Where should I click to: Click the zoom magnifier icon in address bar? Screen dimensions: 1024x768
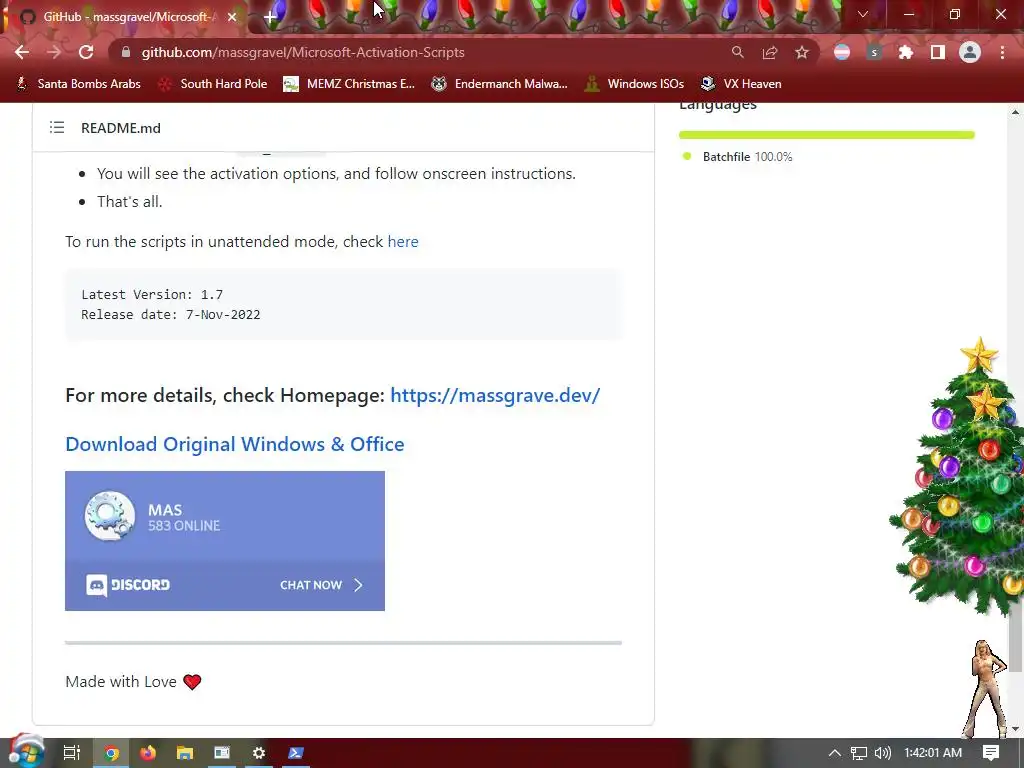[x=737, y=52]
